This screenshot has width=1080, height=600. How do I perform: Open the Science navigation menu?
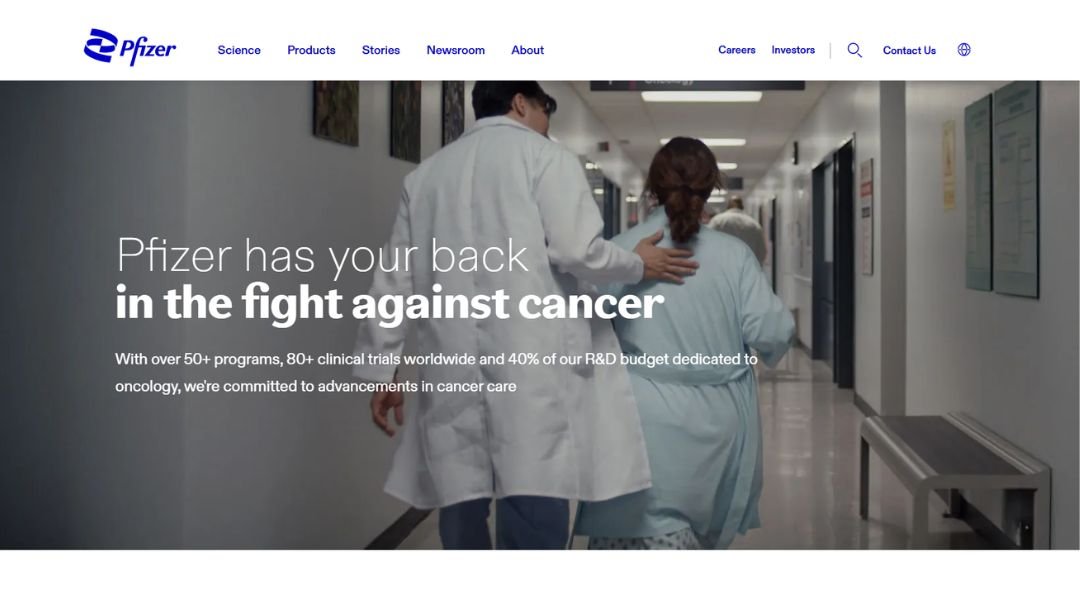tap(239, 50)
